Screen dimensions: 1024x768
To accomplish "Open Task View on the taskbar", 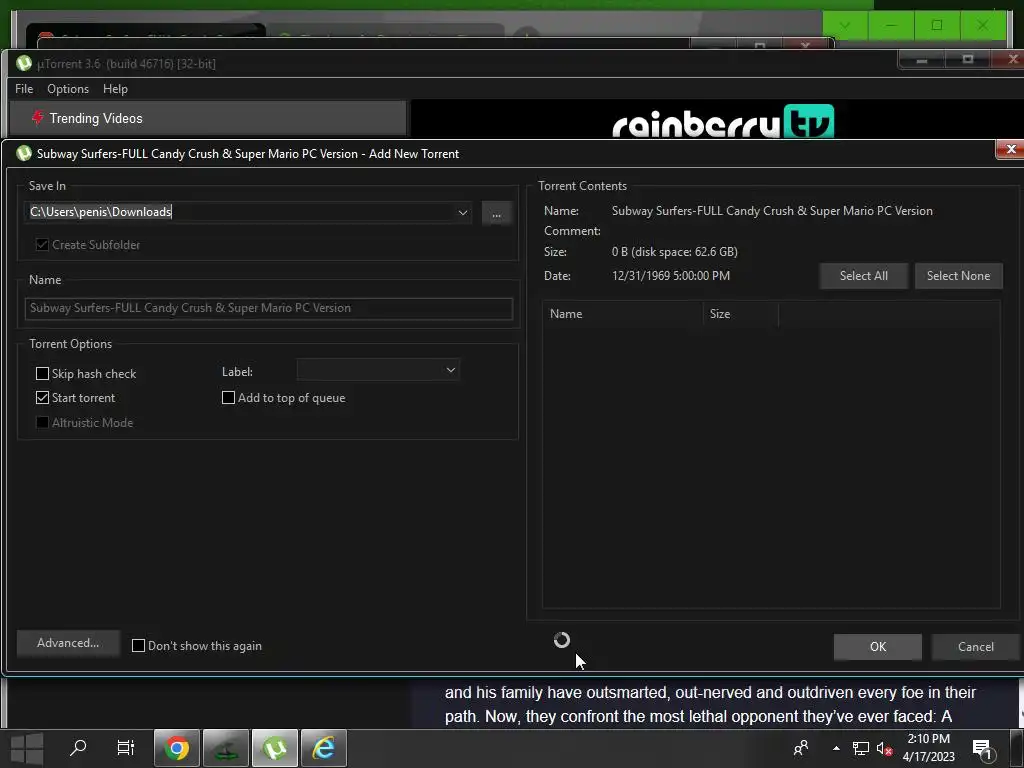I will point(125,748).
